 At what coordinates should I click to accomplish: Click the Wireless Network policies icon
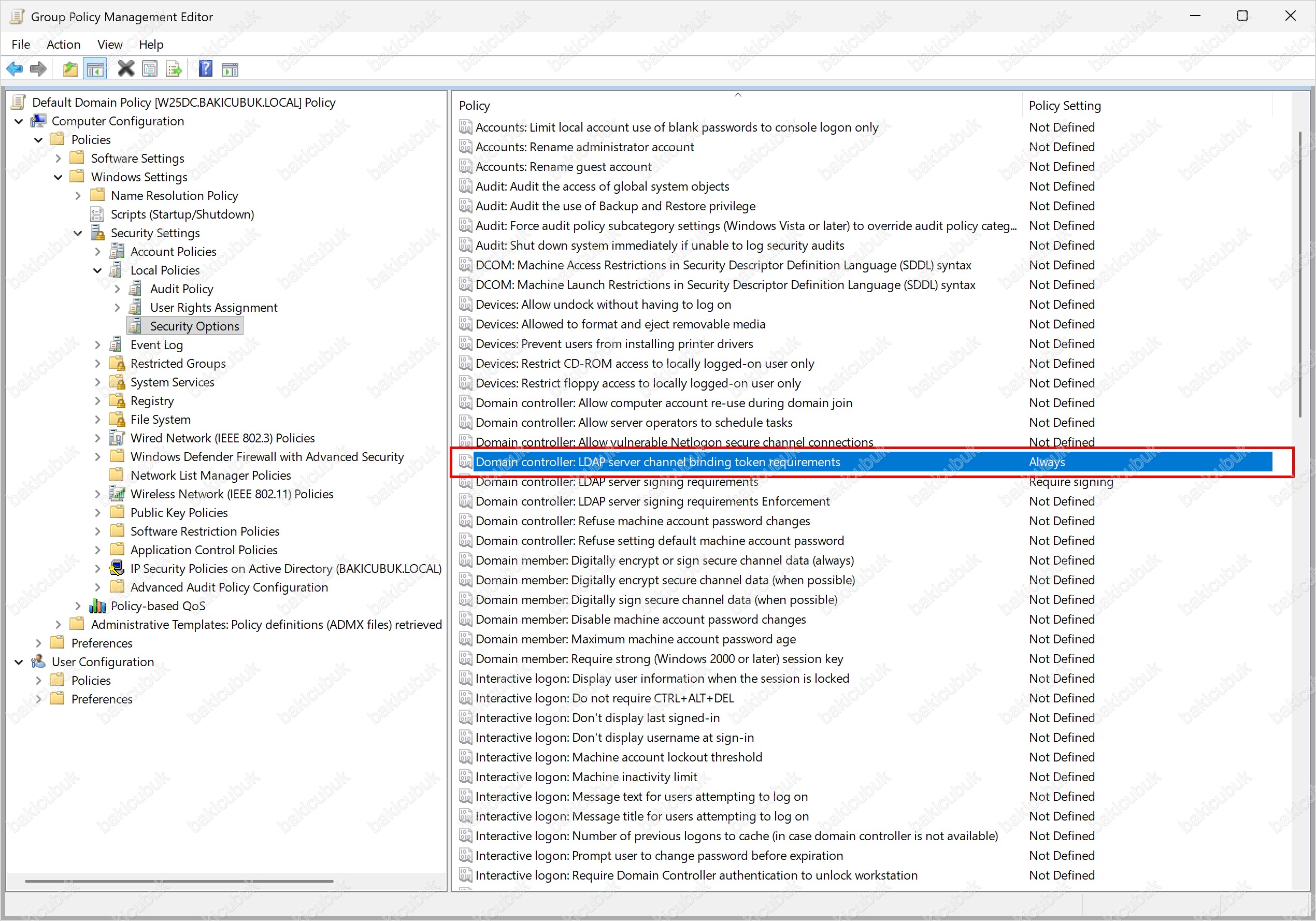pyautogui.click(x=117, y=494)
